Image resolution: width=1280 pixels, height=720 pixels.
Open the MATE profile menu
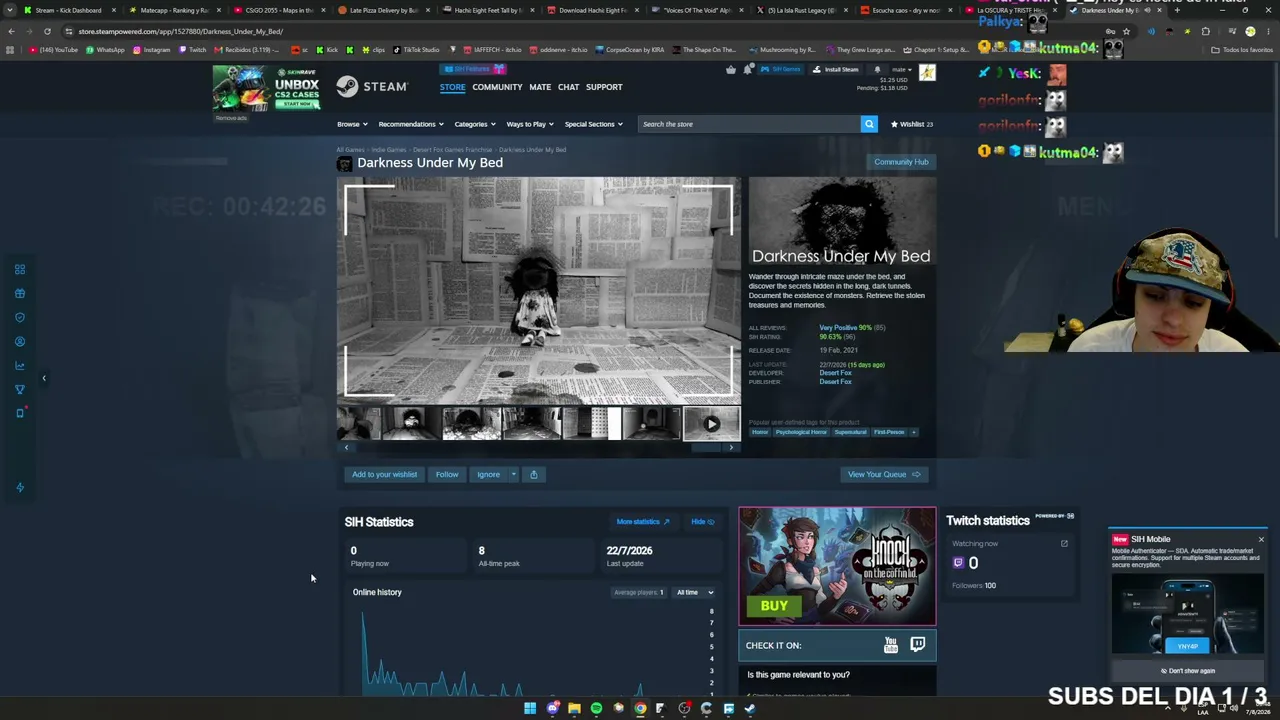click(x=540, y=87)
